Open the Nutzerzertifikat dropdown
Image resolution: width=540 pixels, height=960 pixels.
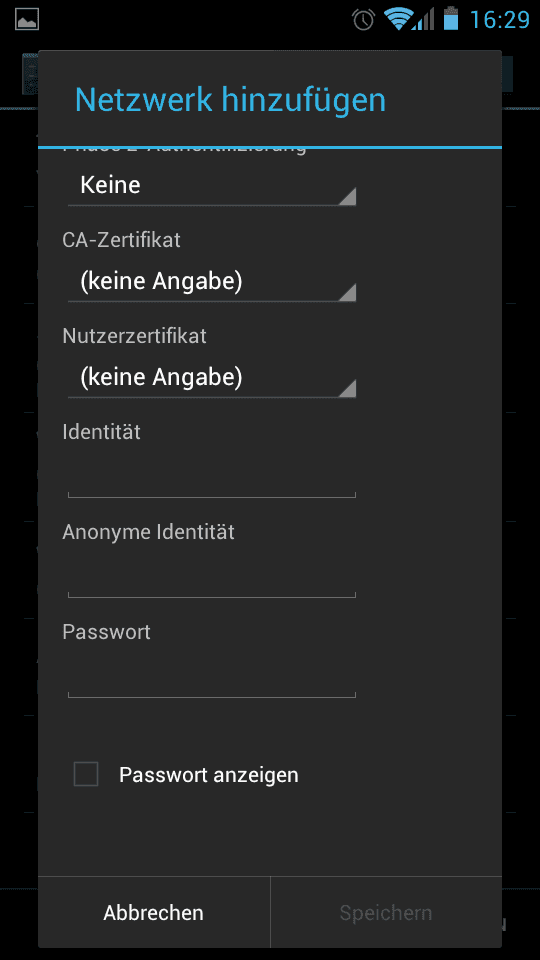[212, 378]
